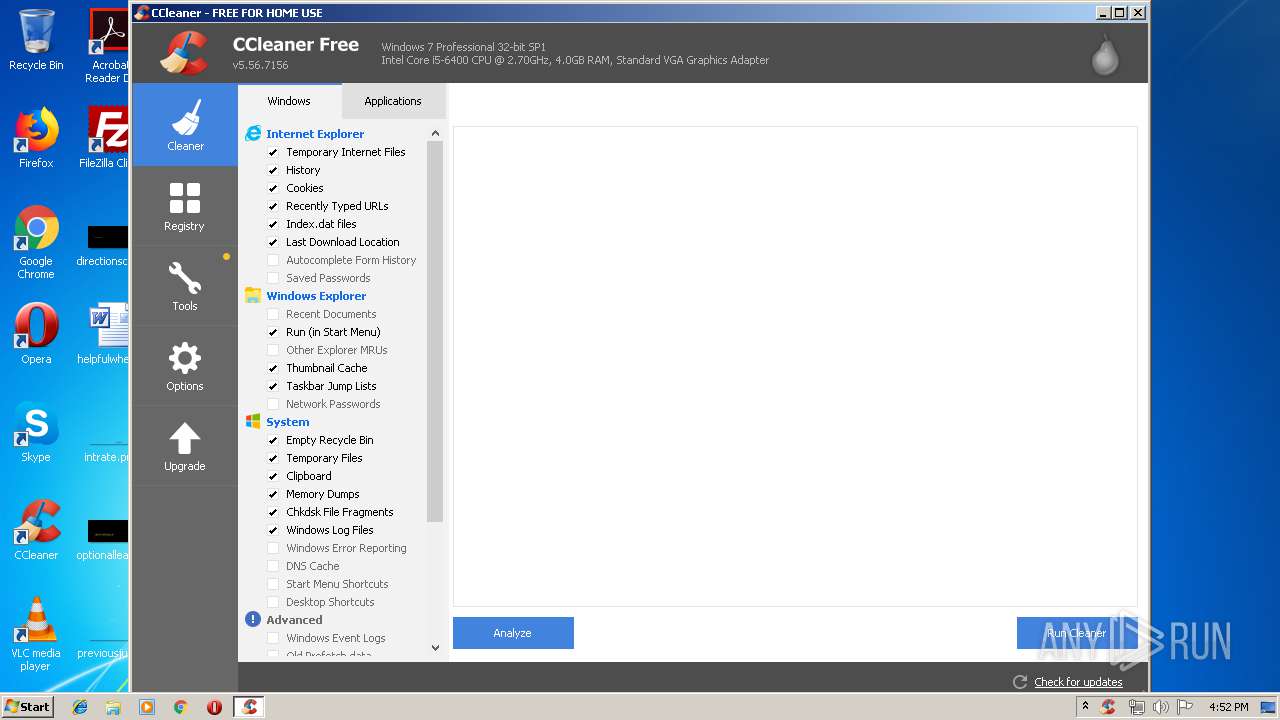Click the Chkdsk File Fragments label

click(340, 512)
